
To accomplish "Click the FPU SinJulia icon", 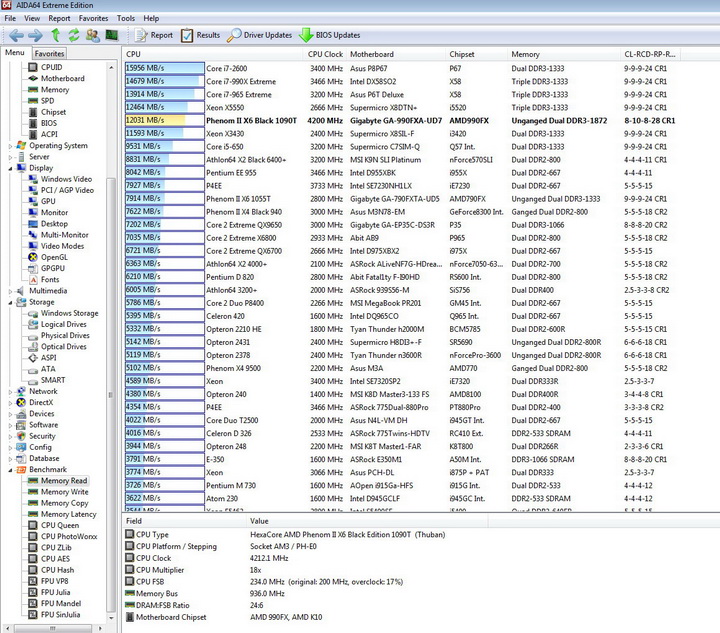I will click(33, 615).
